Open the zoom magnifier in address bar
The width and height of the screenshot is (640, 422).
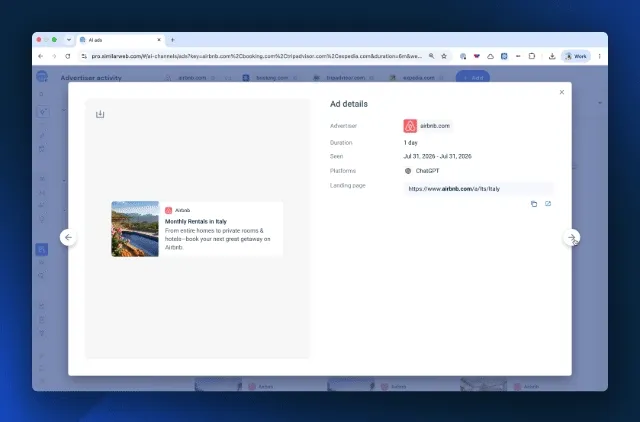431,56
